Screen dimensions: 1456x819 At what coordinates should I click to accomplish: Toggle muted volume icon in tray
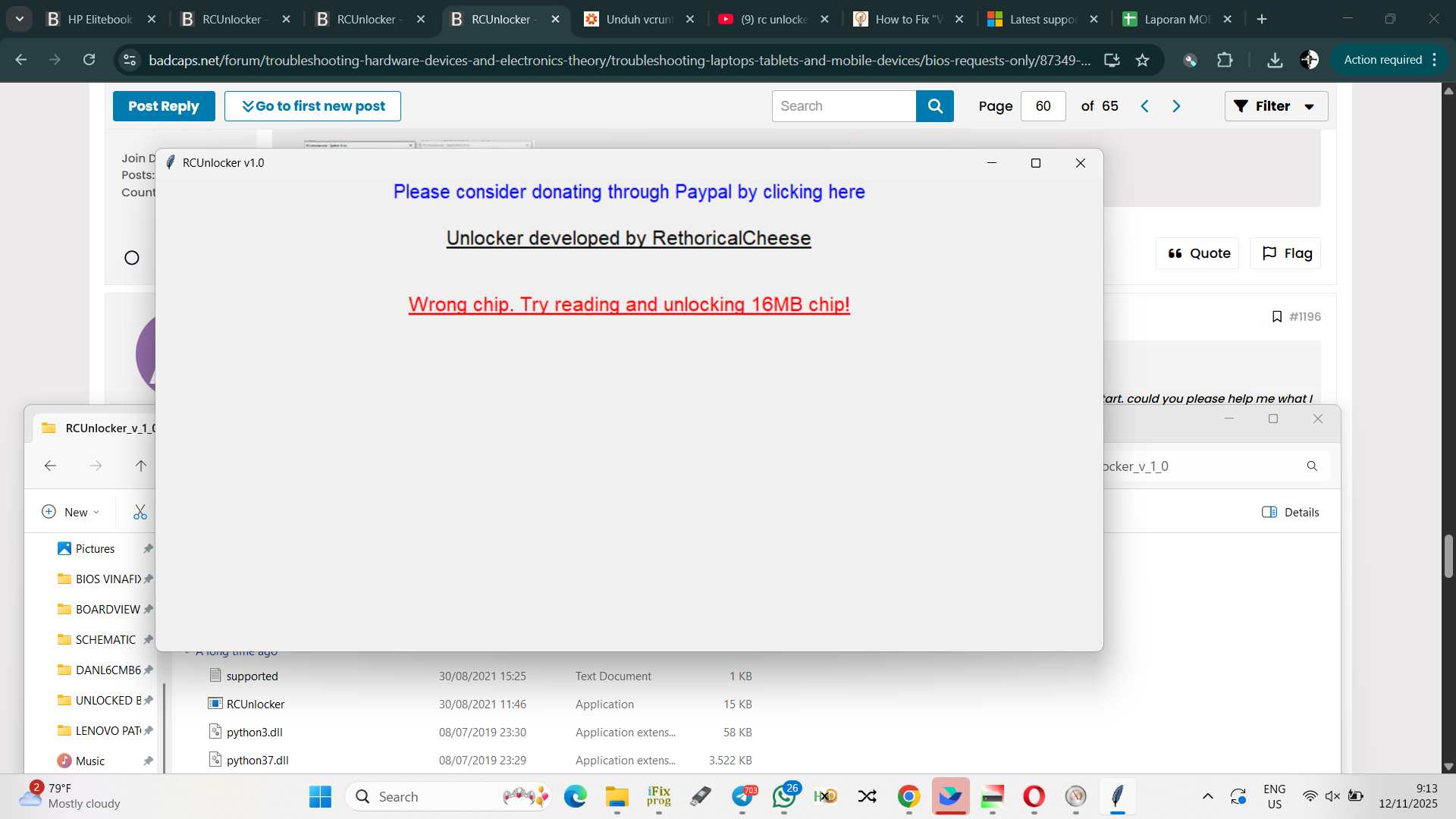coord(1332,796)
